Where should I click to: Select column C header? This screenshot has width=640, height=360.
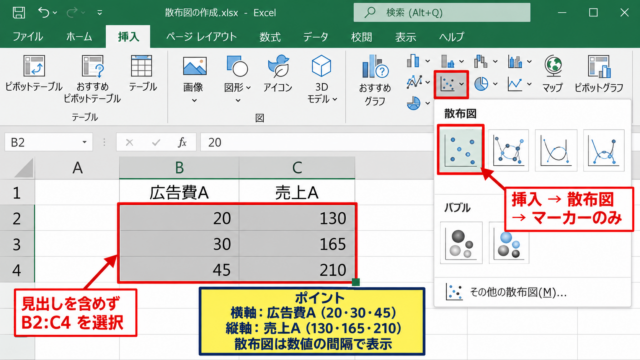pyautogui.click(x=297, y=168)
